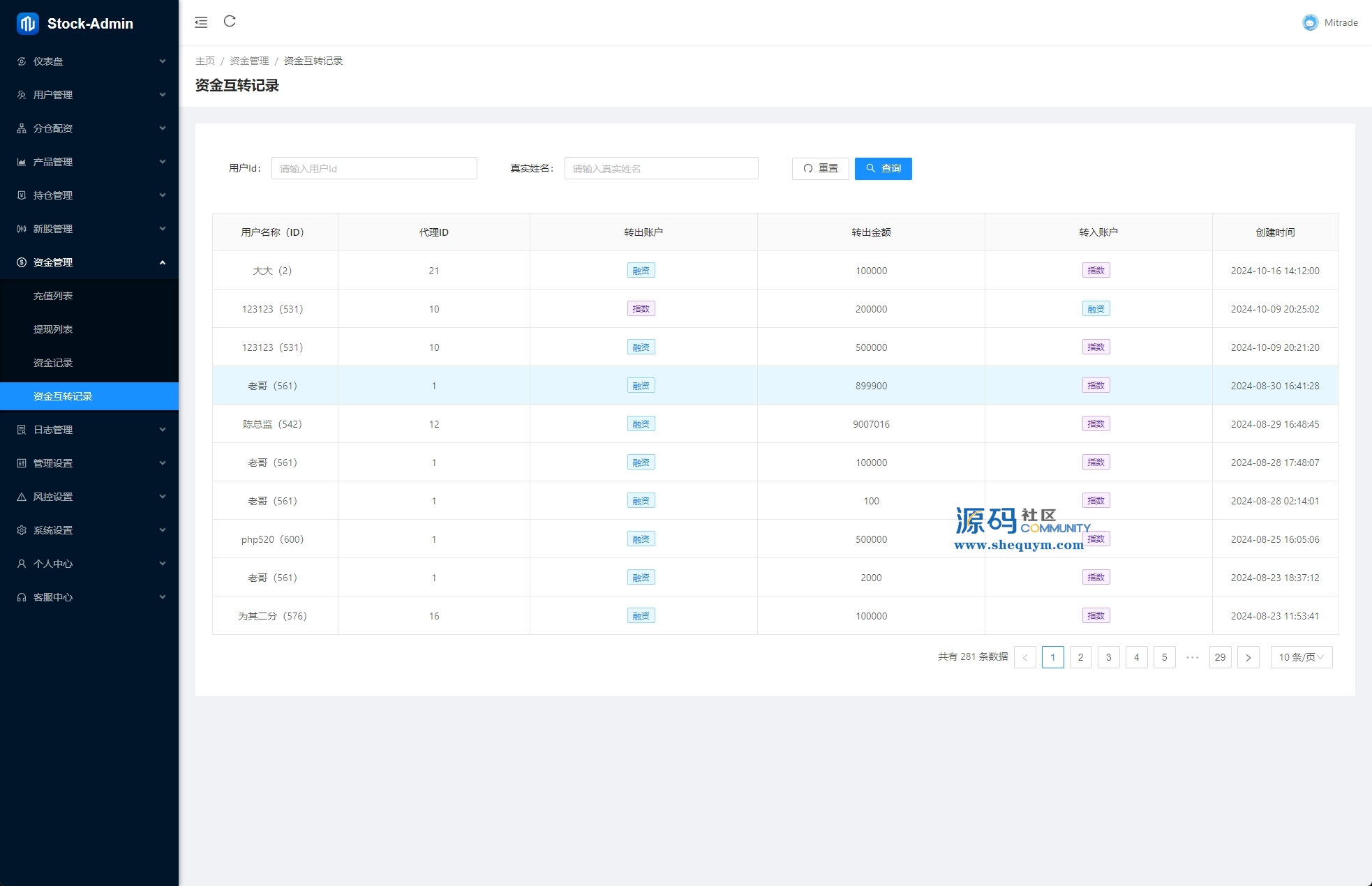Click the 系统设置 gear icon
Screen dimensions: 1372x886
(x=22, y=530)
